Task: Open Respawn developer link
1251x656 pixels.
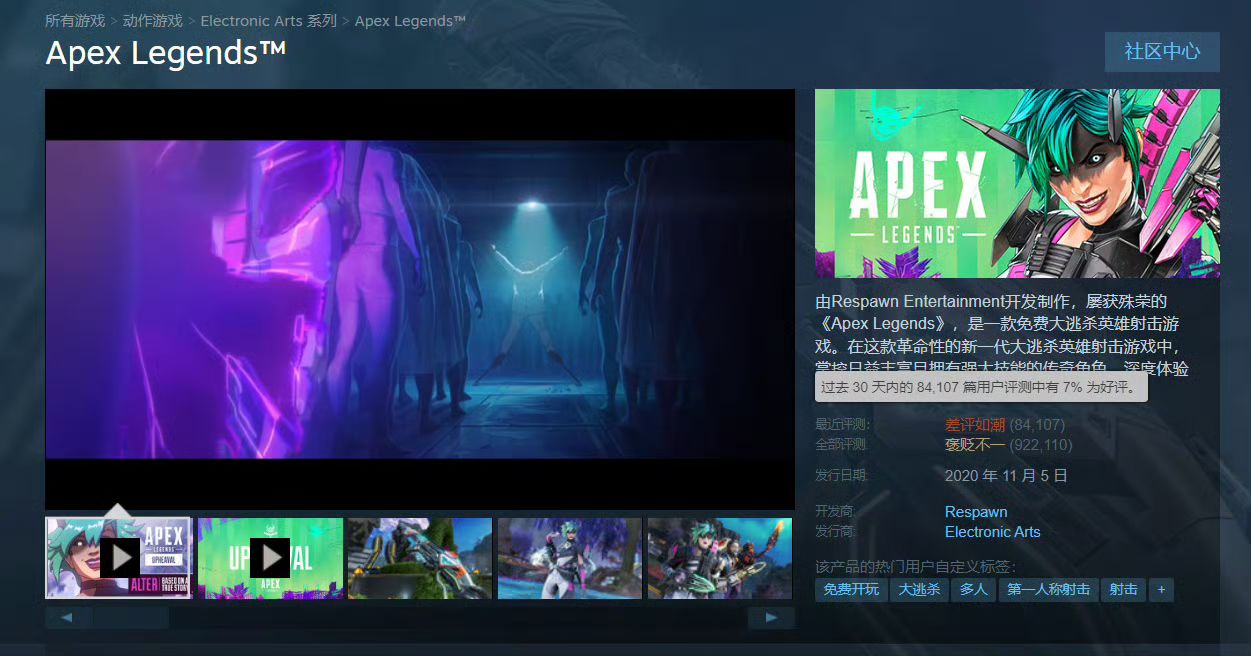Action: pyautogui.click(x=976, y=512)
